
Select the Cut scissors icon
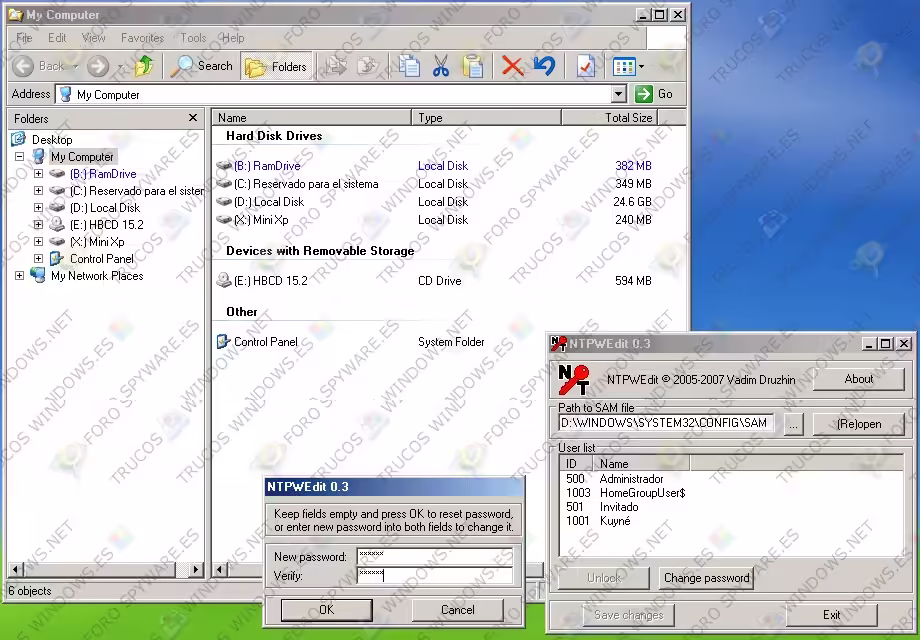tap(441, 66)
